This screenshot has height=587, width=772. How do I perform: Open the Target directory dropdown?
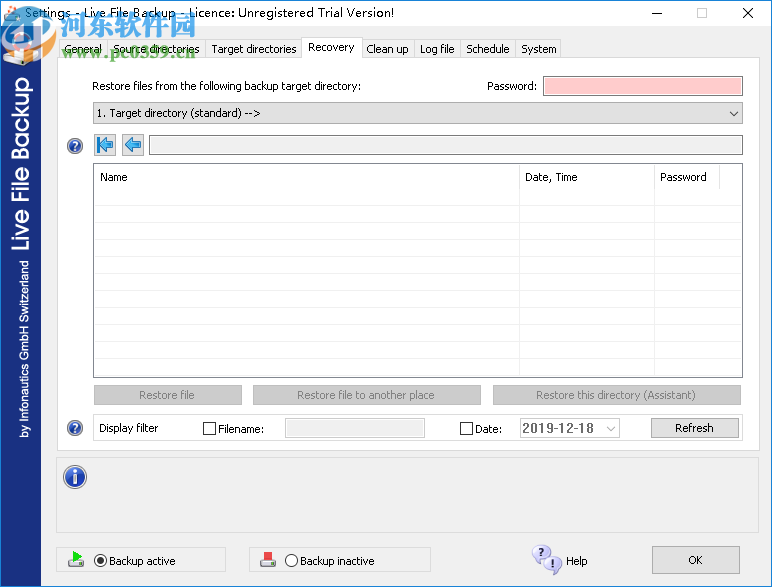point(418,113)
